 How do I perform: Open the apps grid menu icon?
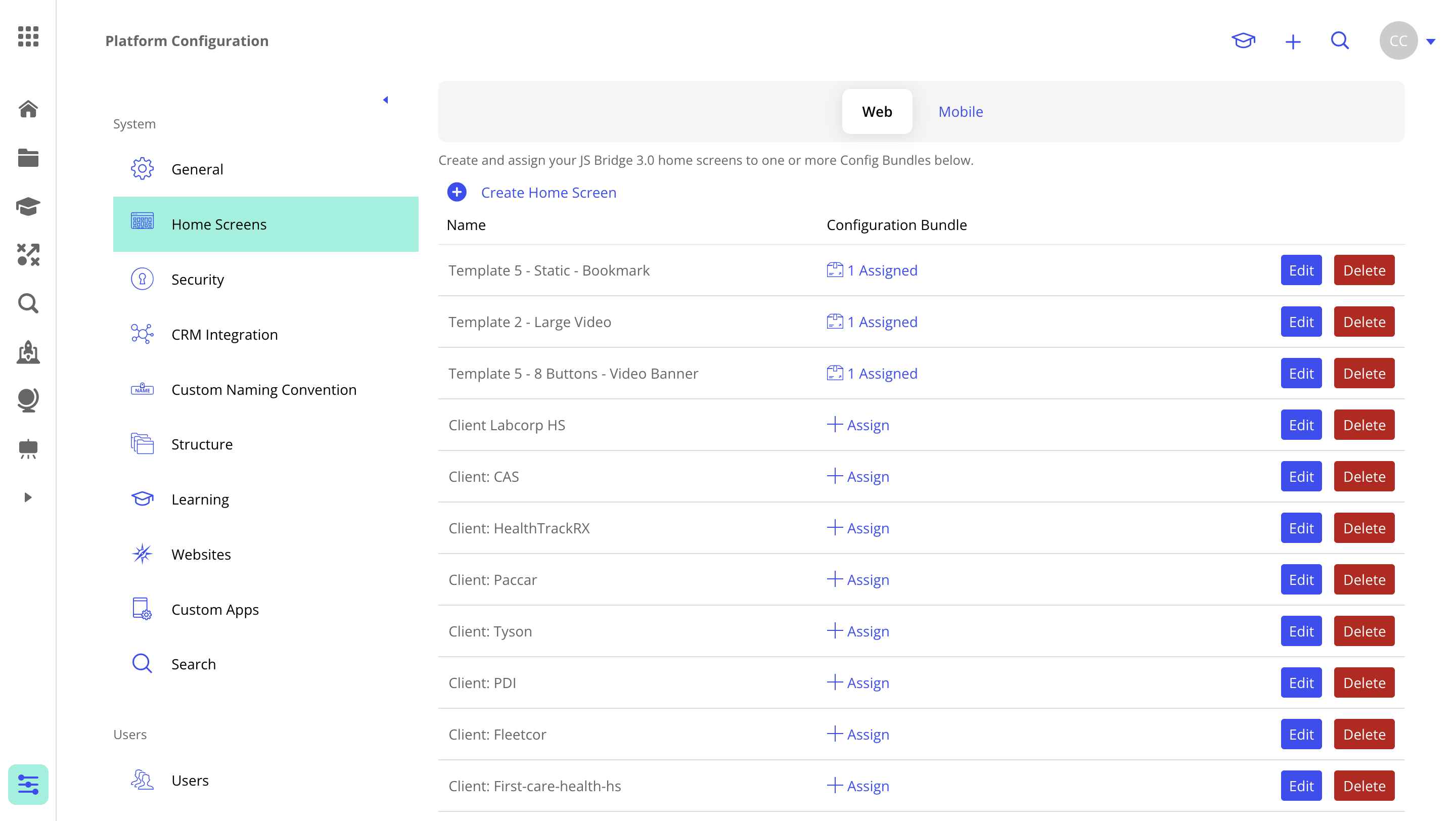tap(28, 37)
